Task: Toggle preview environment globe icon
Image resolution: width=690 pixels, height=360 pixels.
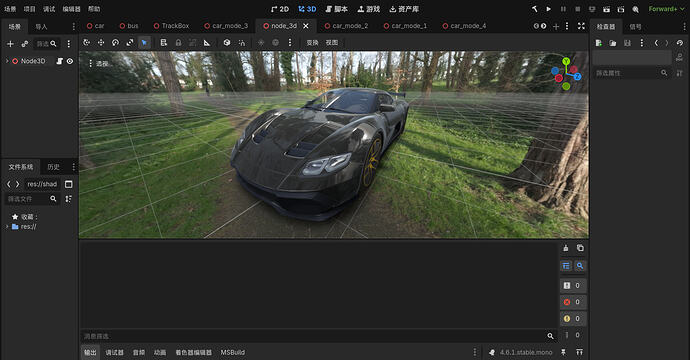Action: coord(275,43)
